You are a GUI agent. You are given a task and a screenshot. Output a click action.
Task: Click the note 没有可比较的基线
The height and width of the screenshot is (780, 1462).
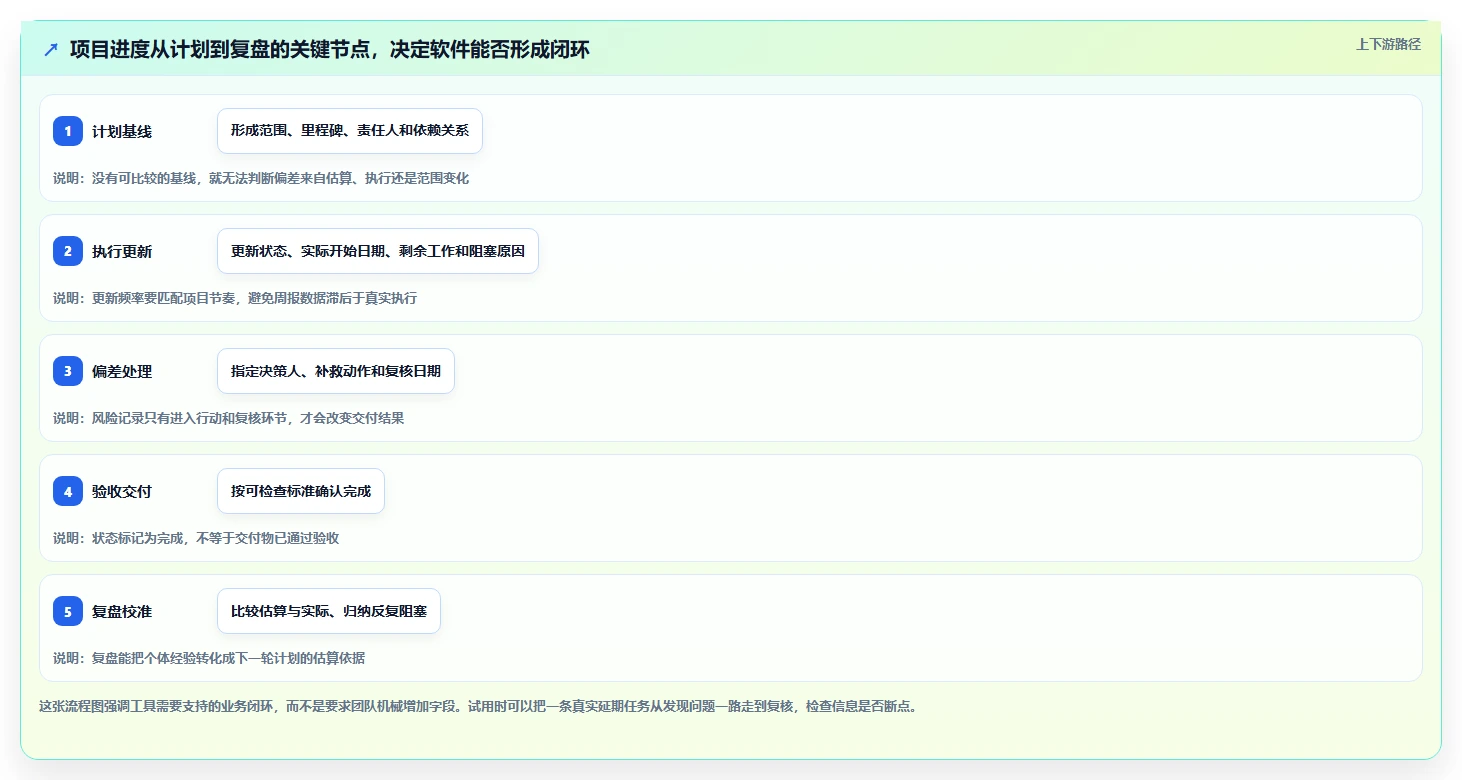click(261, 178)
